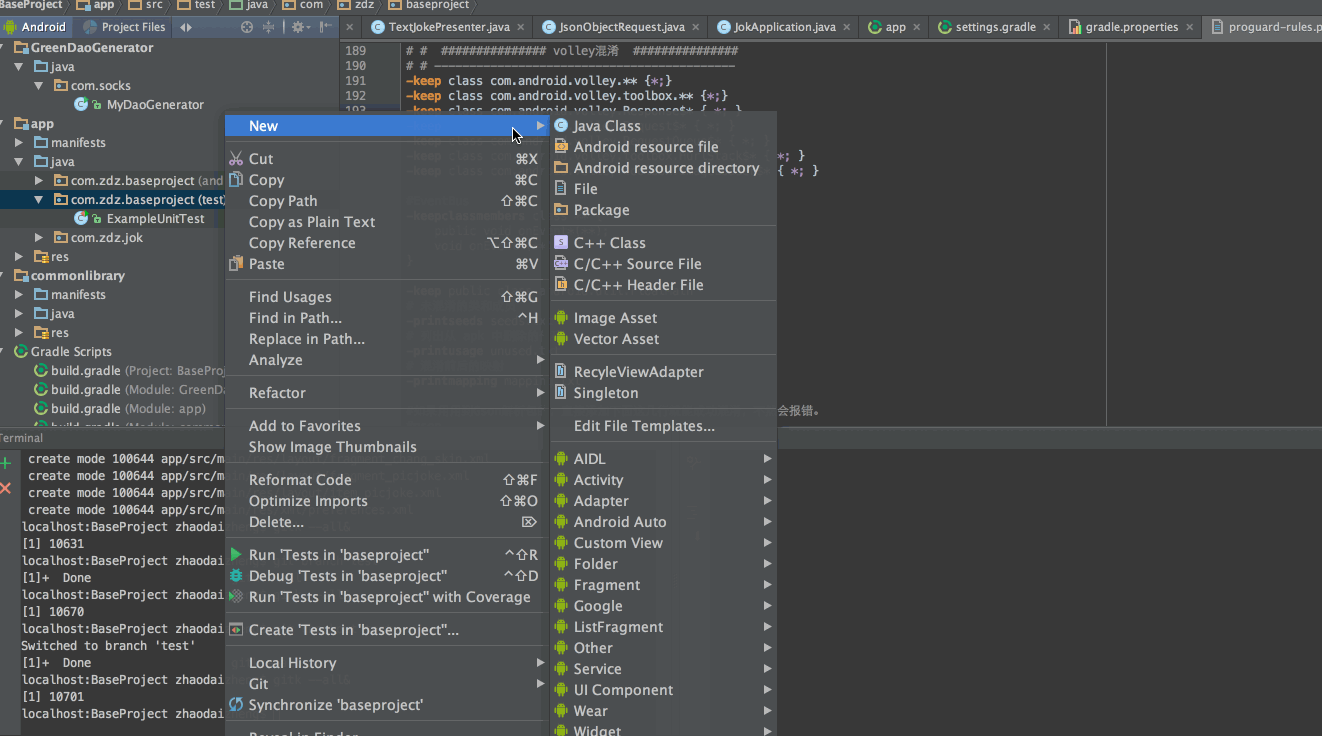Click the C/C++ Header File icon
1322x736 pixels.
pyautogui.click(x=561, y=284)
